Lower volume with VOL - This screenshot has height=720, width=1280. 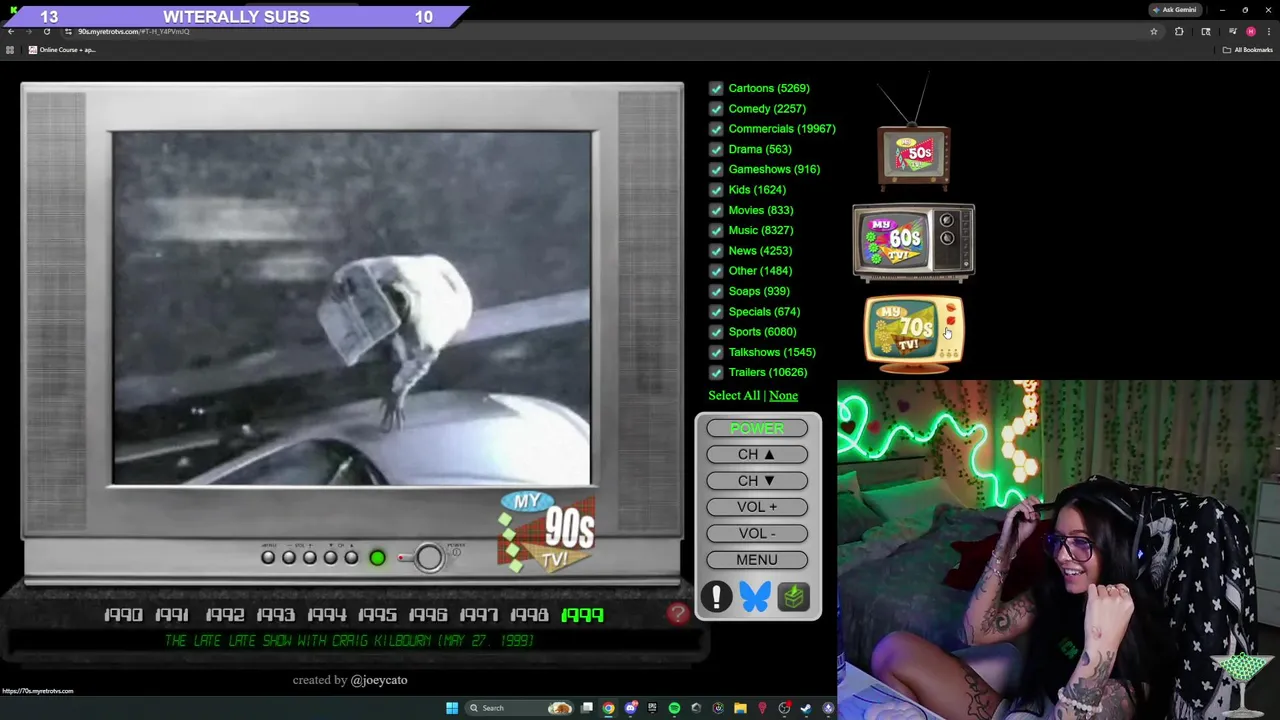click(x=757, y=533)
